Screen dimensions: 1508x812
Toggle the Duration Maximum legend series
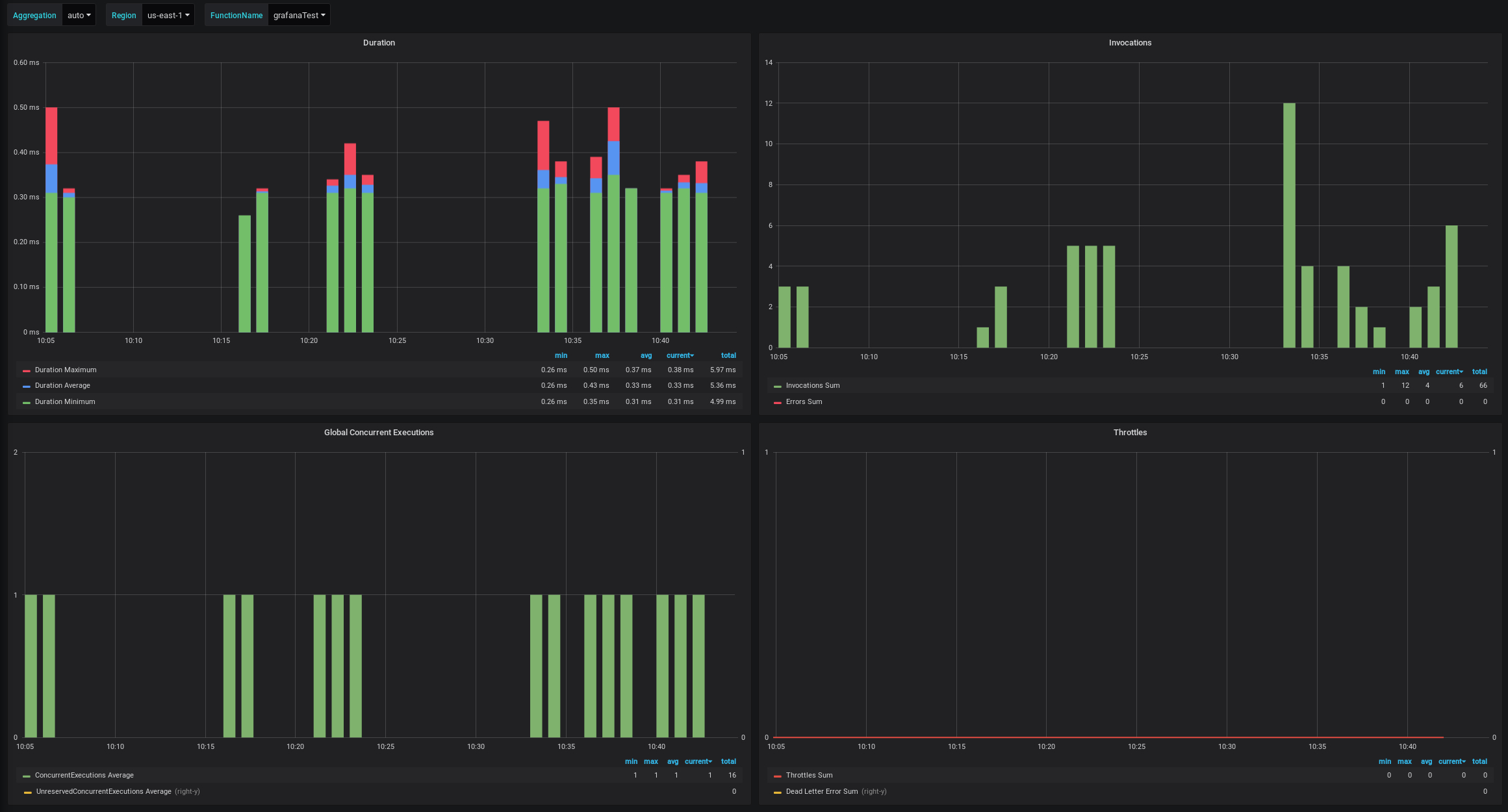click(66, 370)
